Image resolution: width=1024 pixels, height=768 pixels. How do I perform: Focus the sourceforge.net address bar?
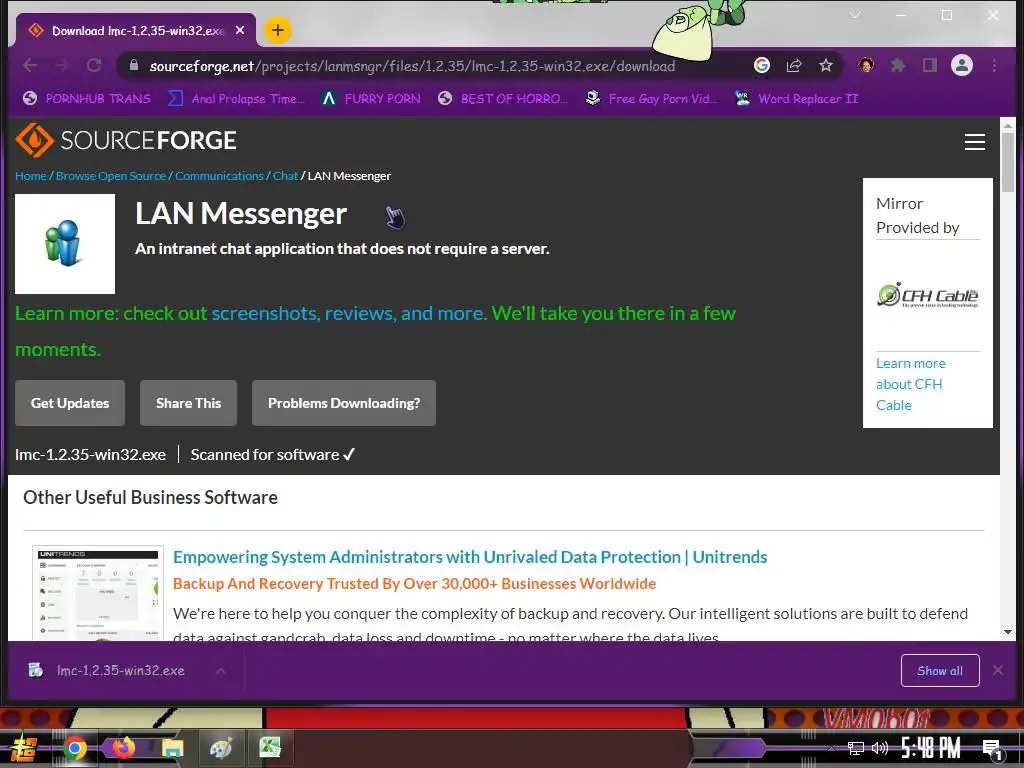(411, 66)
